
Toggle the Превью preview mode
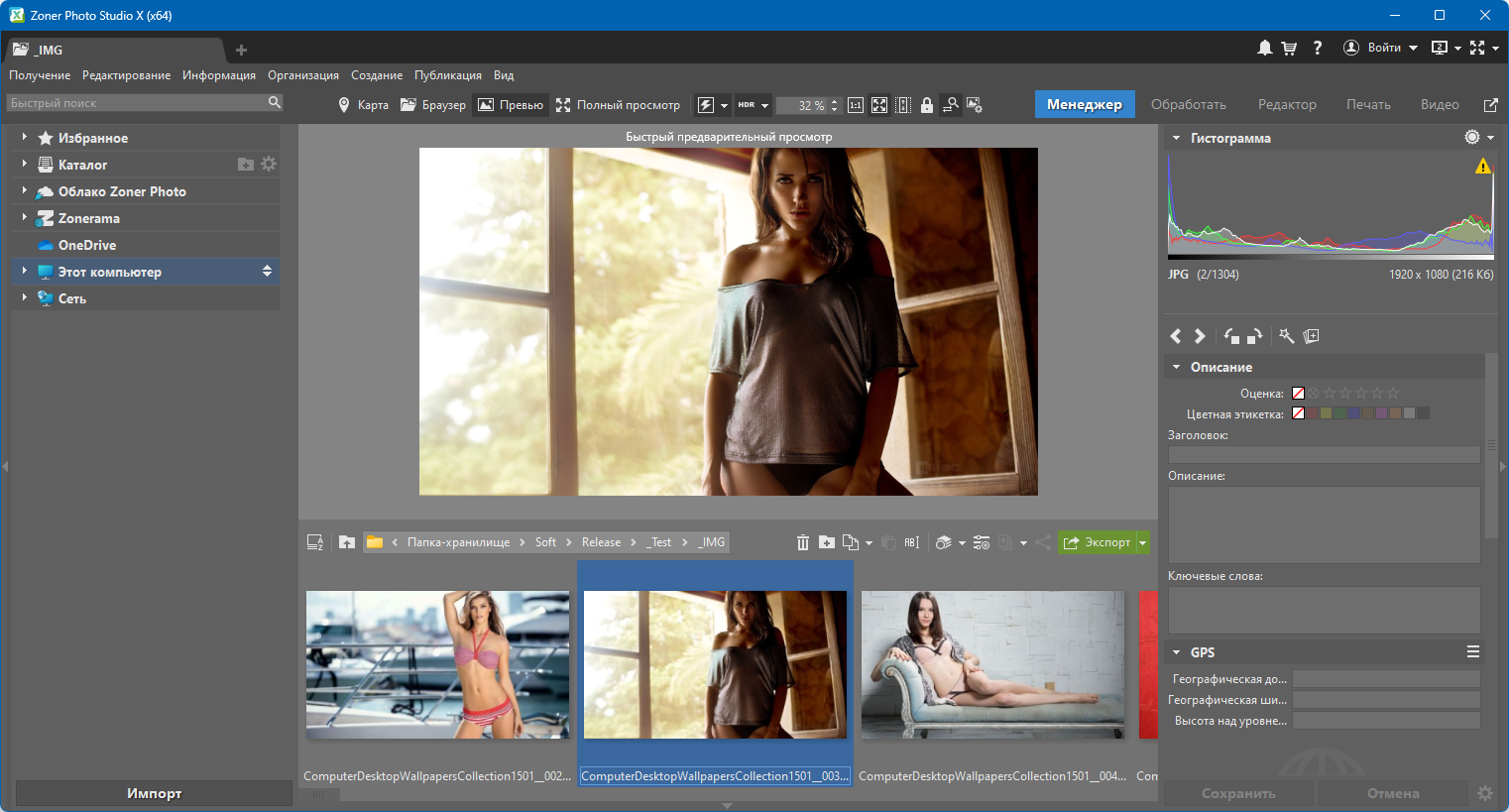tap(511, 105)
